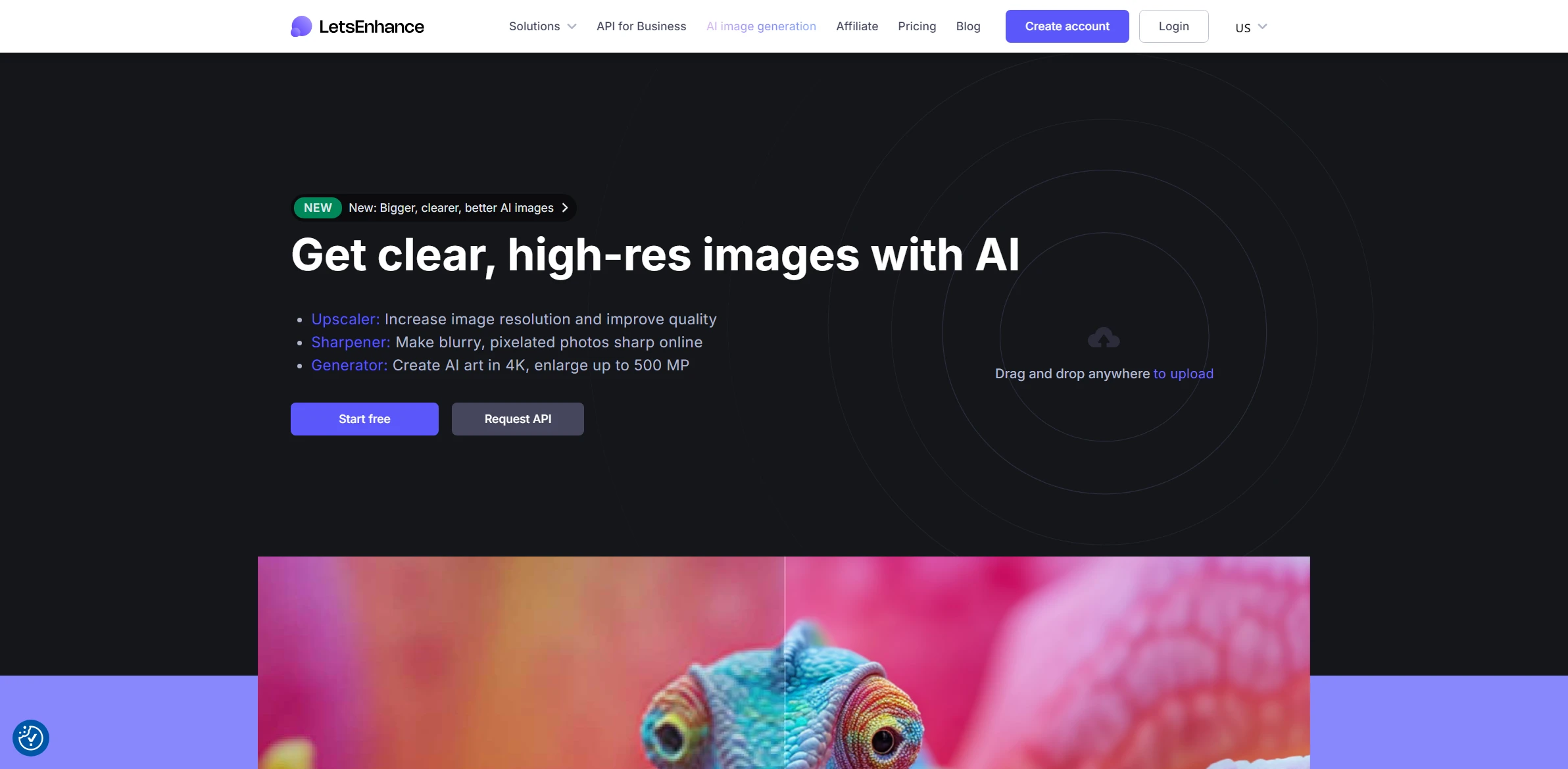The image size is (1568, 769).
Task: Expand the US region selector
Action: (x=1250, y=27)
